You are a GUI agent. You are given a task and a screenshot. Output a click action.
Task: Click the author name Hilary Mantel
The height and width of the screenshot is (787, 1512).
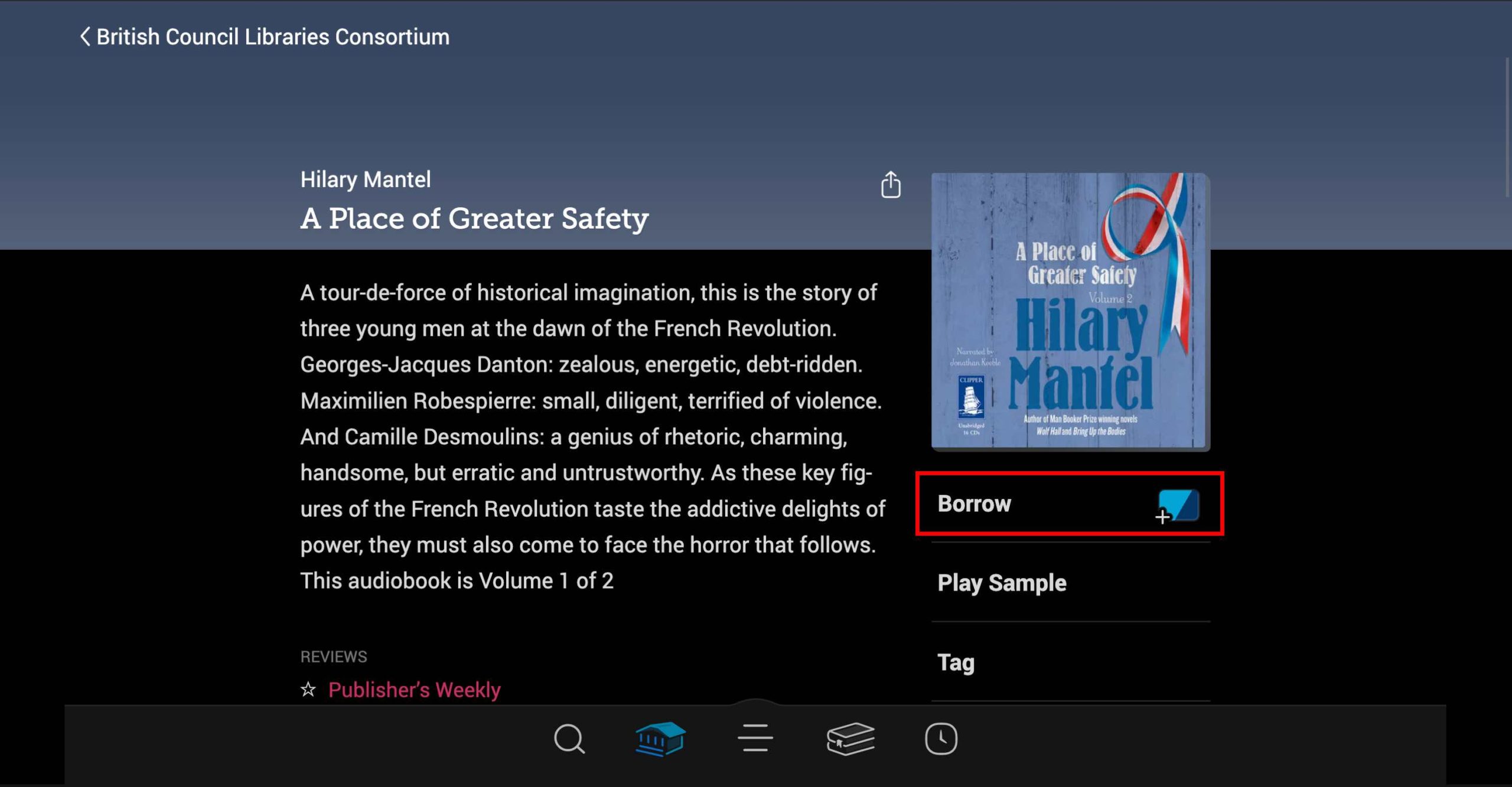click(366, 179)
